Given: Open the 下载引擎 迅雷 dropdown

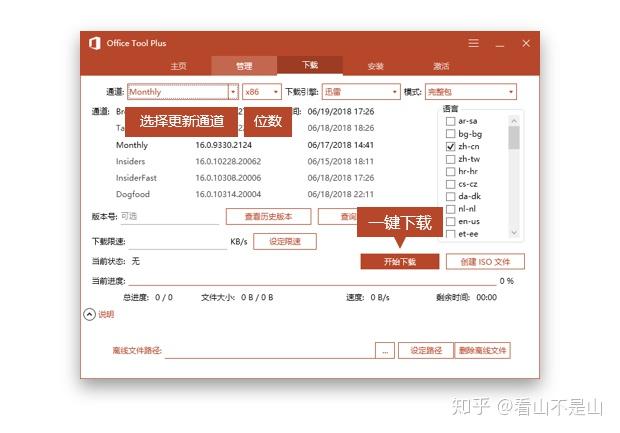Looking at the screenshot, I should (x=361, y=92).
